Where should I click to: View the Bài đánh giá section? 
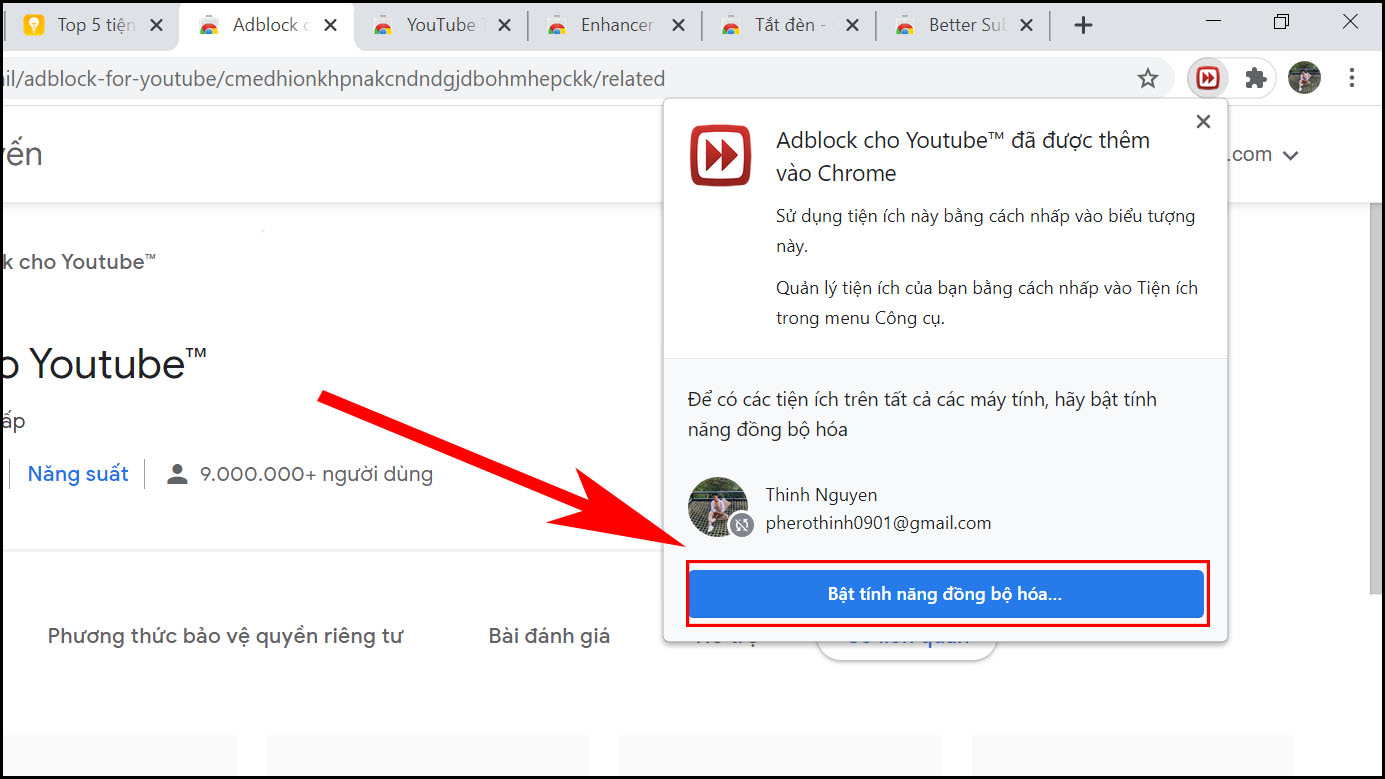(549, 635)
